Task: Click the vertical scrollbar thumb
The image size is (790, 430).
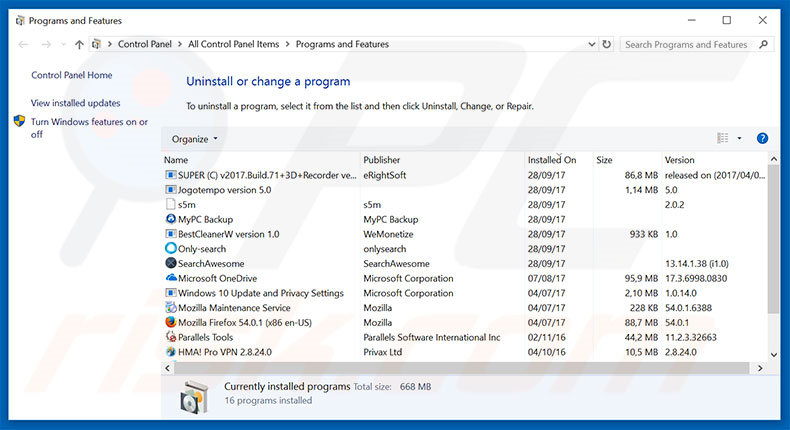Action: (774, 239)
